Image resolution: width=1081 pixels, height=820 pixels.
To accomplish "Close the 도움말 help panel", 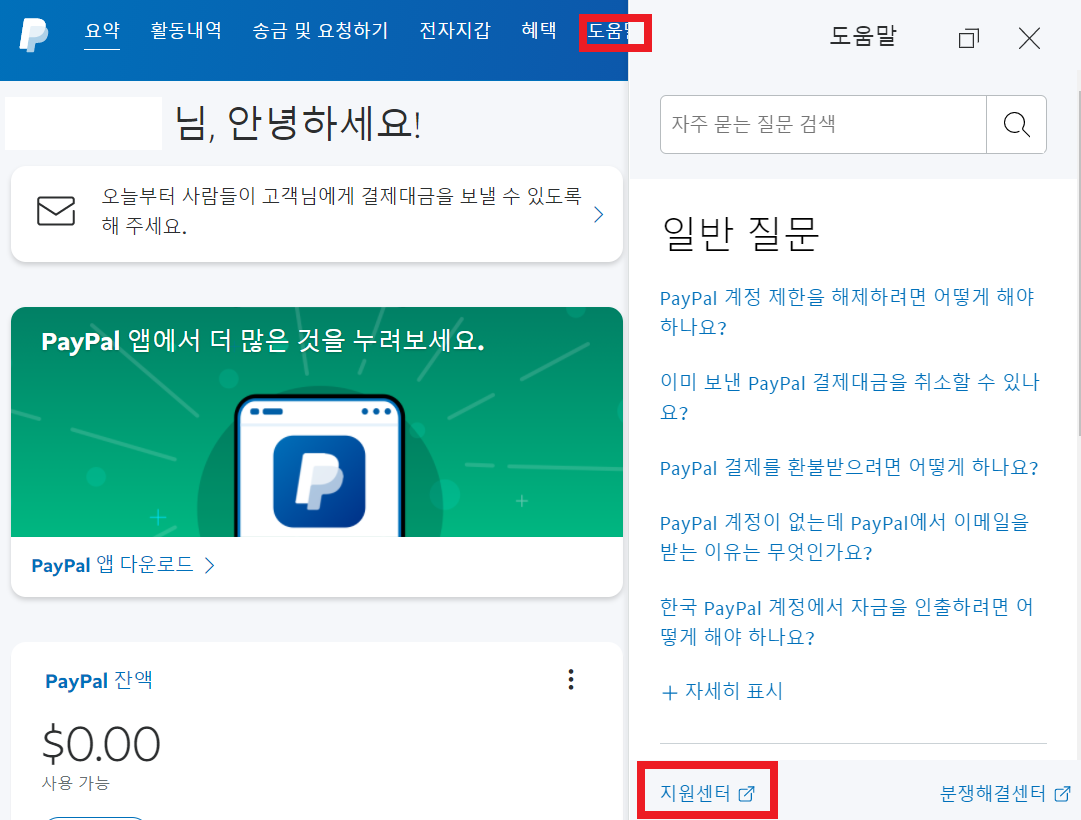I will pyautogui.click(x=1029, y=38).
